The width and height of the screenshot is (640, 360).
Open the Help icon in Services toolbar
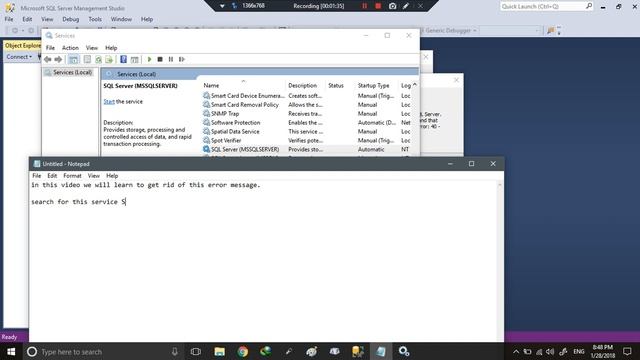[123, 60]
